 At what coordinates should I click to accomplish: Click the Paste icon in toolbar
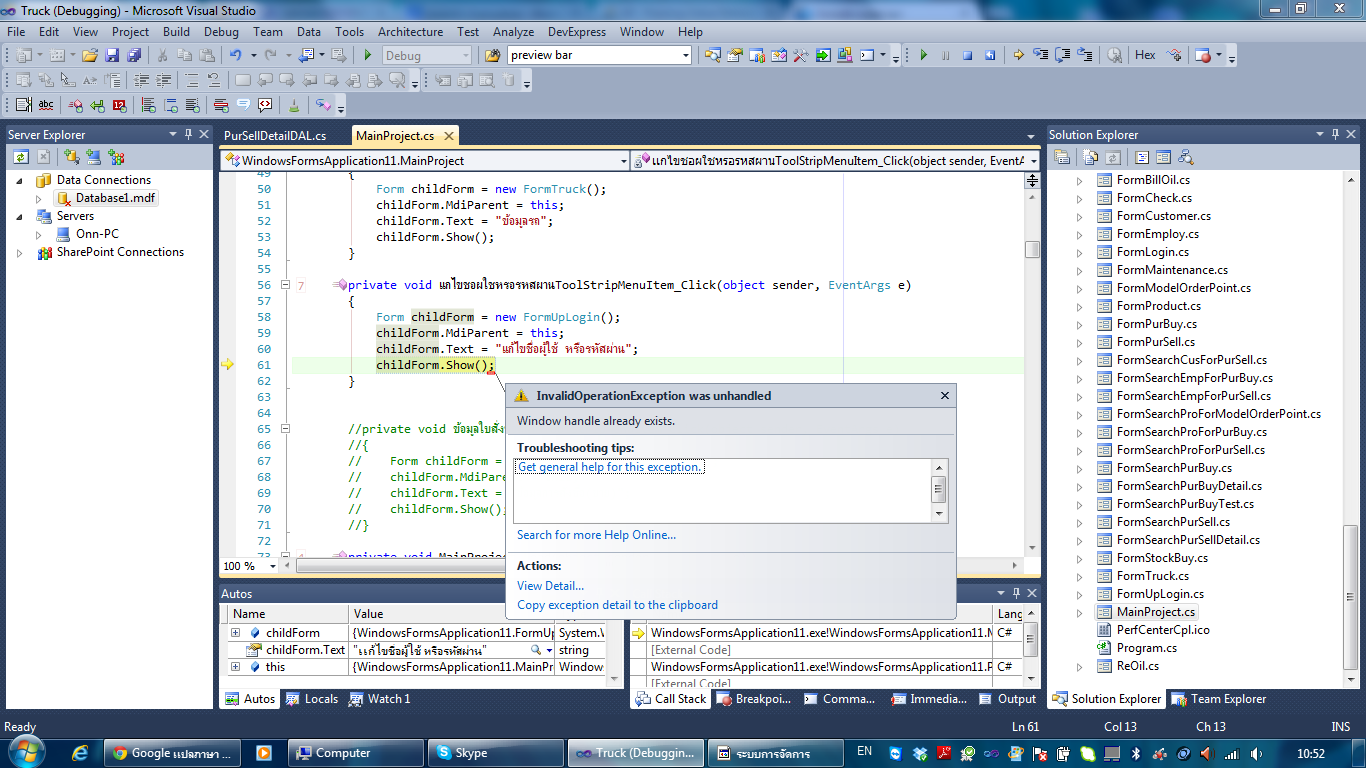click(x=205, y=55)
